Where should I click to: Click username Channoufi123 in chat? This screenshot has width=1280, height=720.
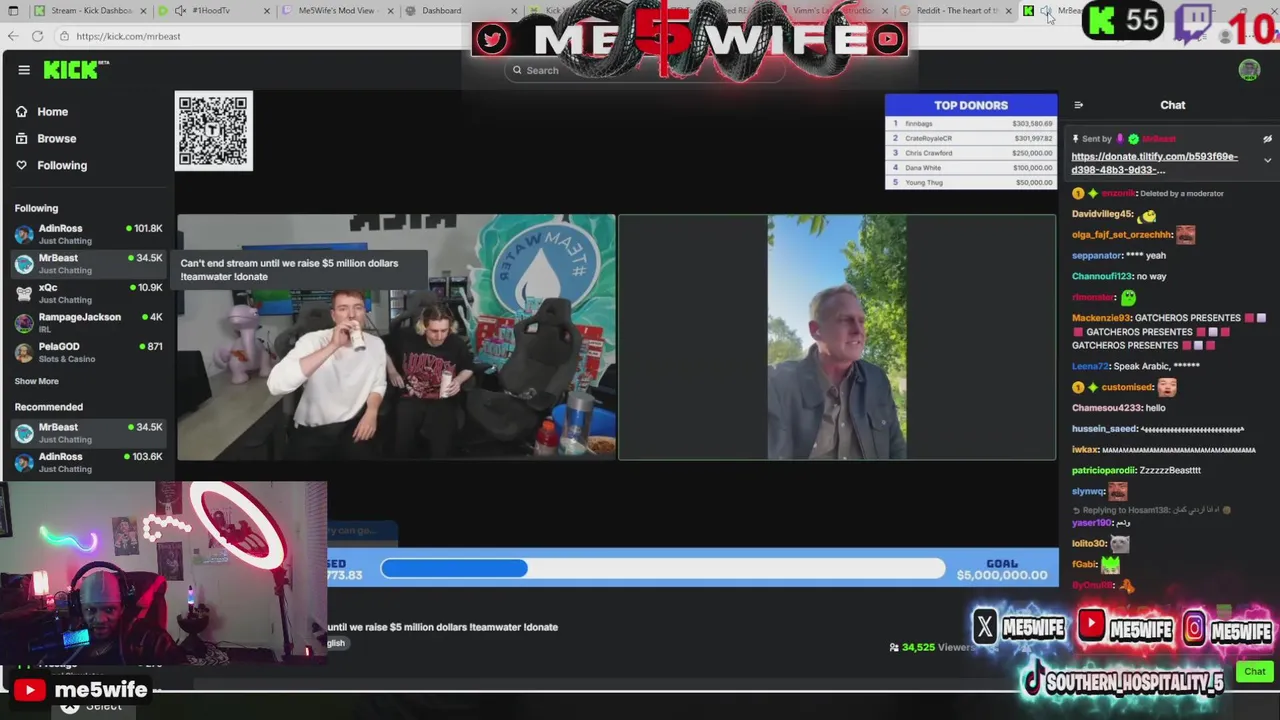coord(1102,277)
